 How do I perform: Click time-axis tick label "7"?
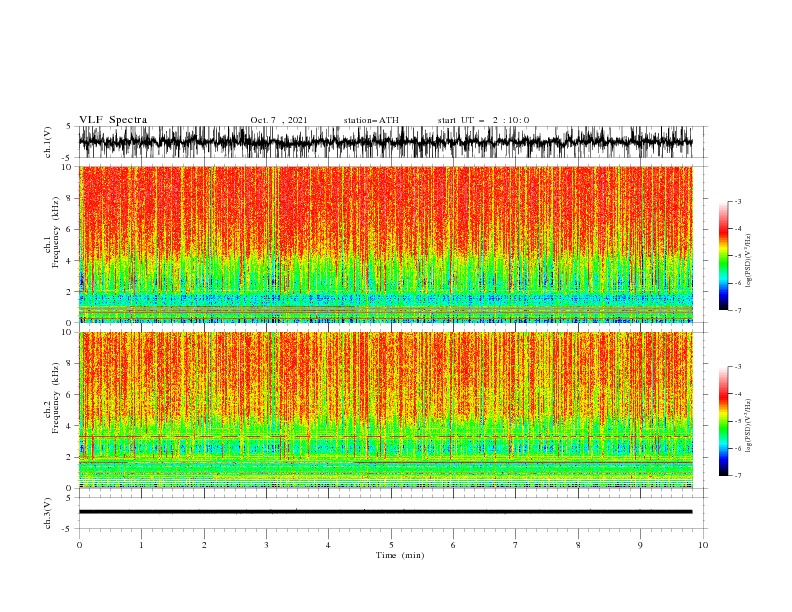[516, 545]
